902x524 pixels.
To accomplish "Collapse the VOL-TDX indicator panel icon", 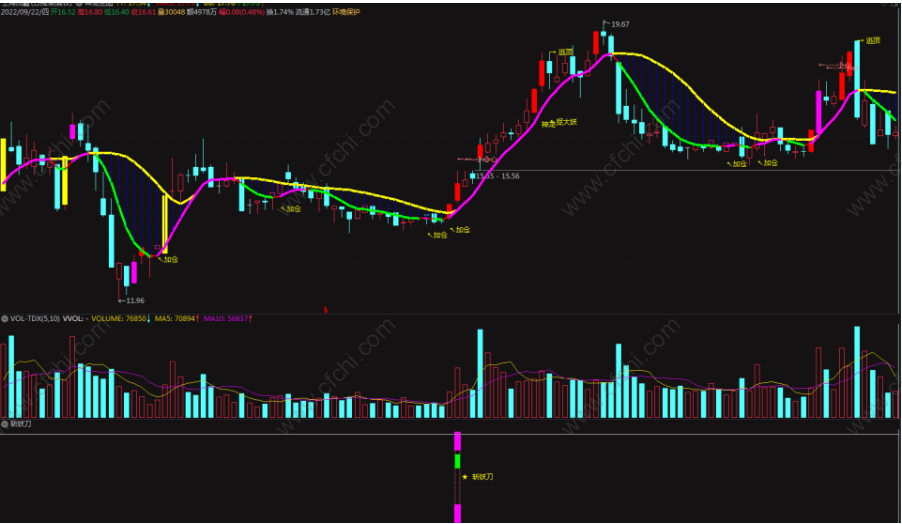I will pos(4,318).
